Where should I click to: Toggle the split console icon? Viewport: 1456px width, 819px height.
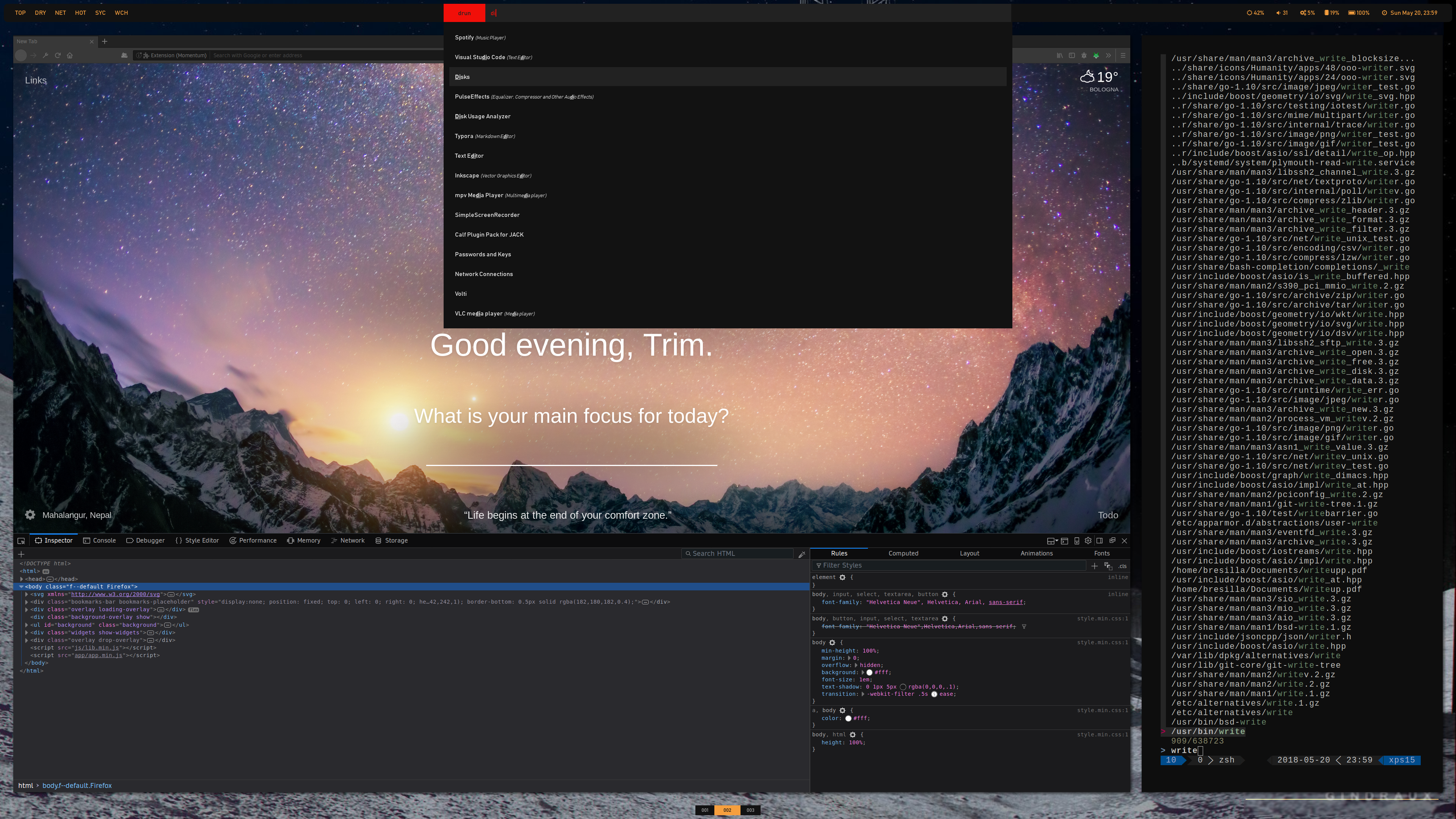point(1064,541)
